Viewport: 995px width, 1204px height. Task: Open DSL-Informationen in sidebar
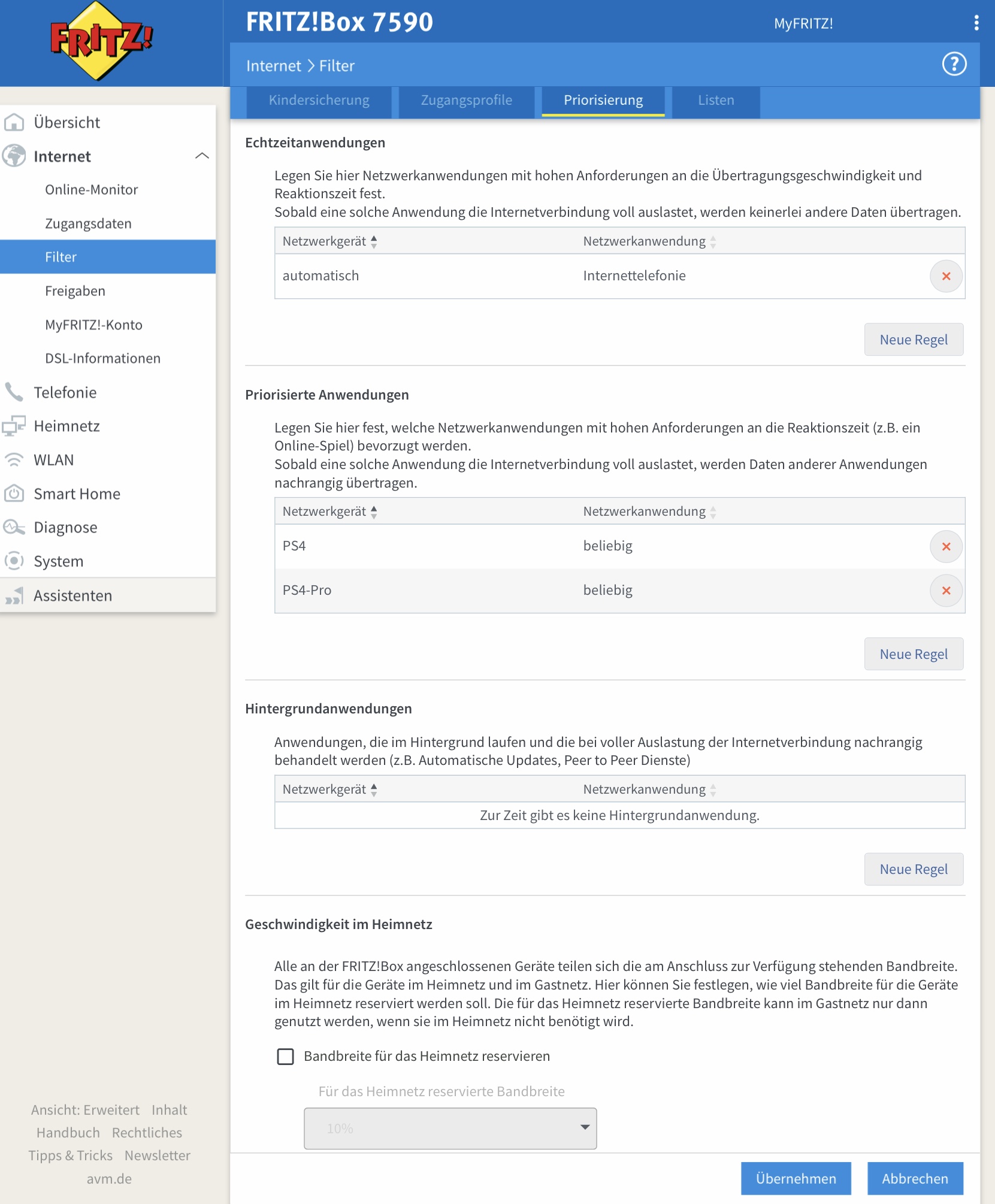point(102,358)
